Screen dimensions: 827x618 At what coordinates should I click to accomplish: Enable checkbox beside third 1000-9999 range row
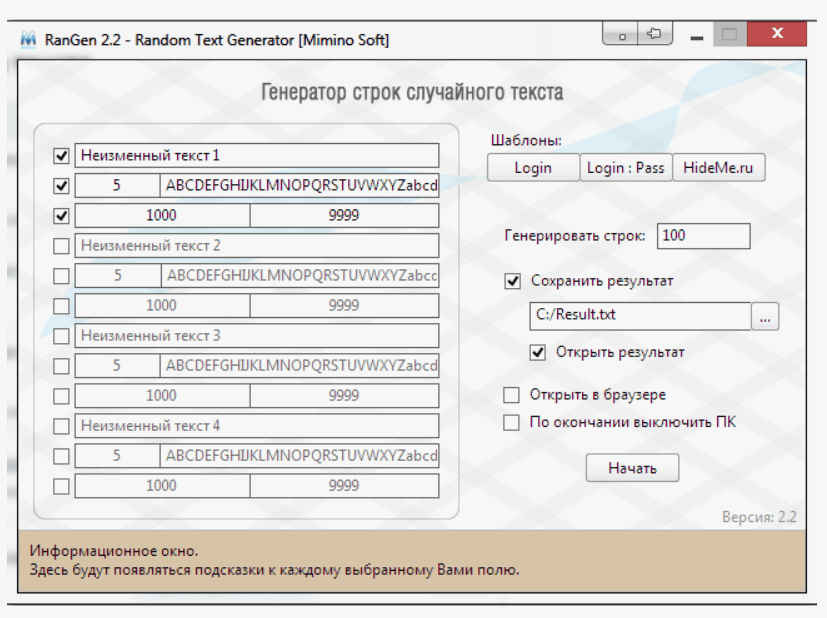pos(61,395)
